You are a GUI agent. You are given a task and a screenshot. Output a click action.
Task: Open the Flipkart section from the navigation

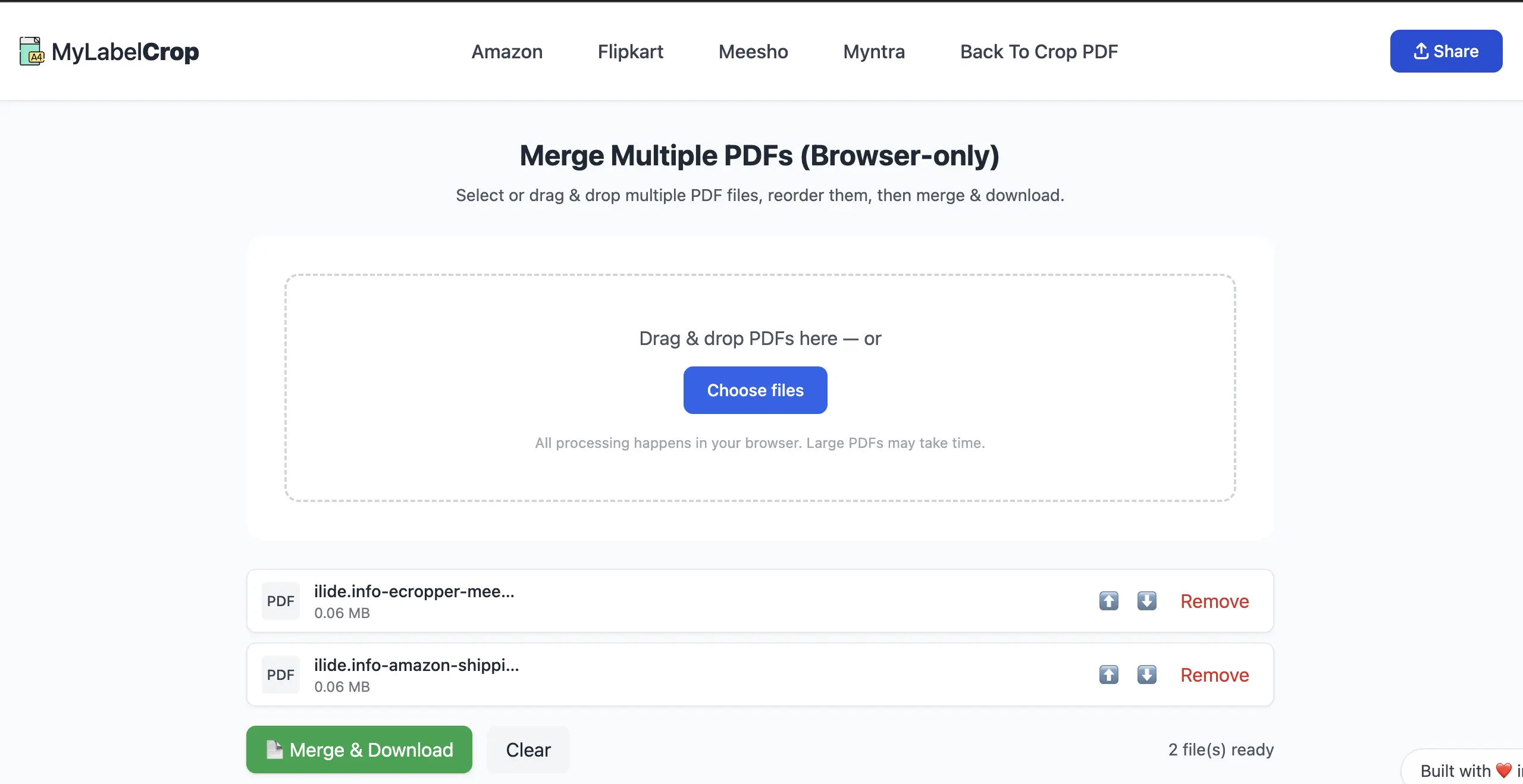coord(630,52)
